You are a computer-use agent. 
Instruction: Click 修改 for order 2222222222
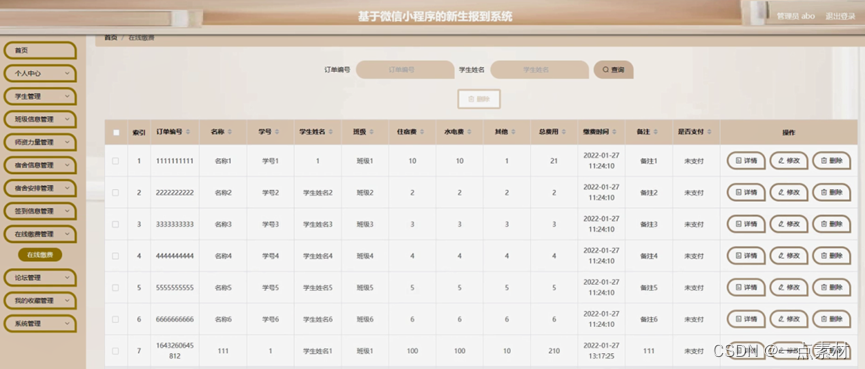point(789,192)
